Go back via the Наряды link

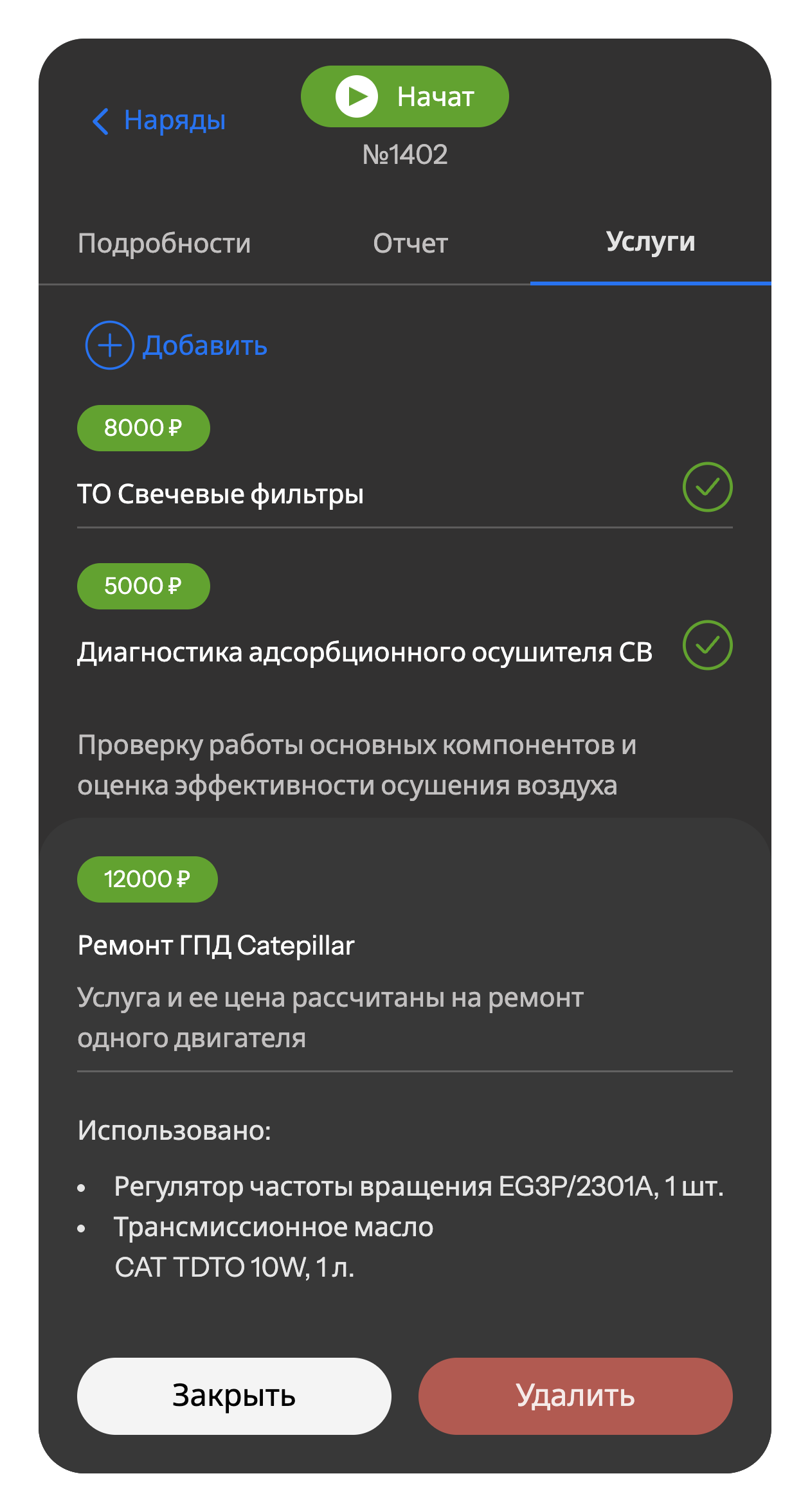(174, 120)
